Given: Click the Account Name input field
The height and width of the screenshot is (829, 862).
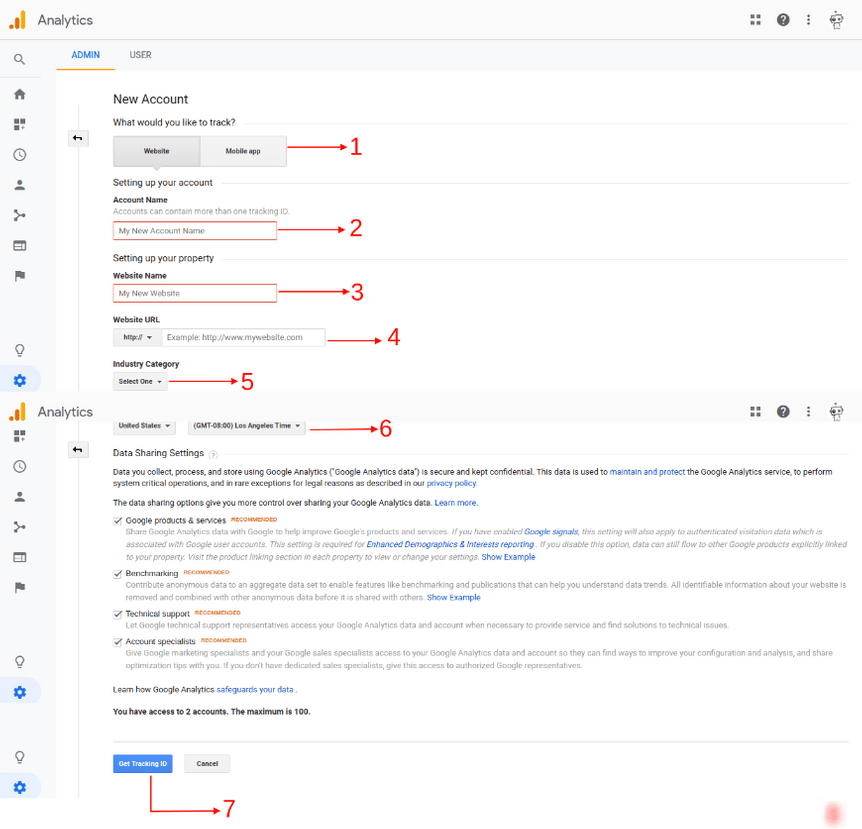Looking at the screenshot, I should tap(194, 231).
